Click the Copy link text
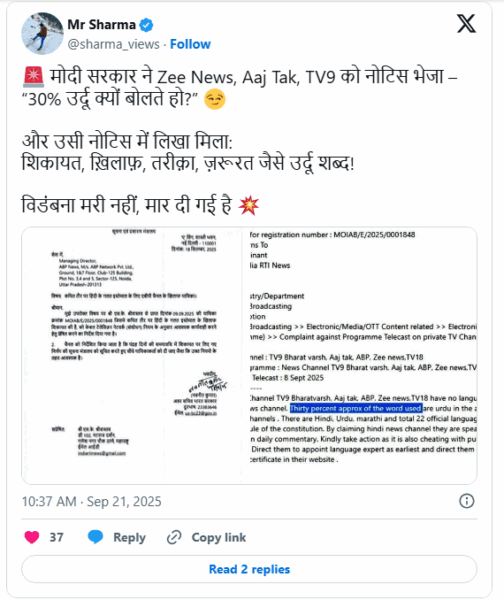504x600 pixels. pos(219,538)
